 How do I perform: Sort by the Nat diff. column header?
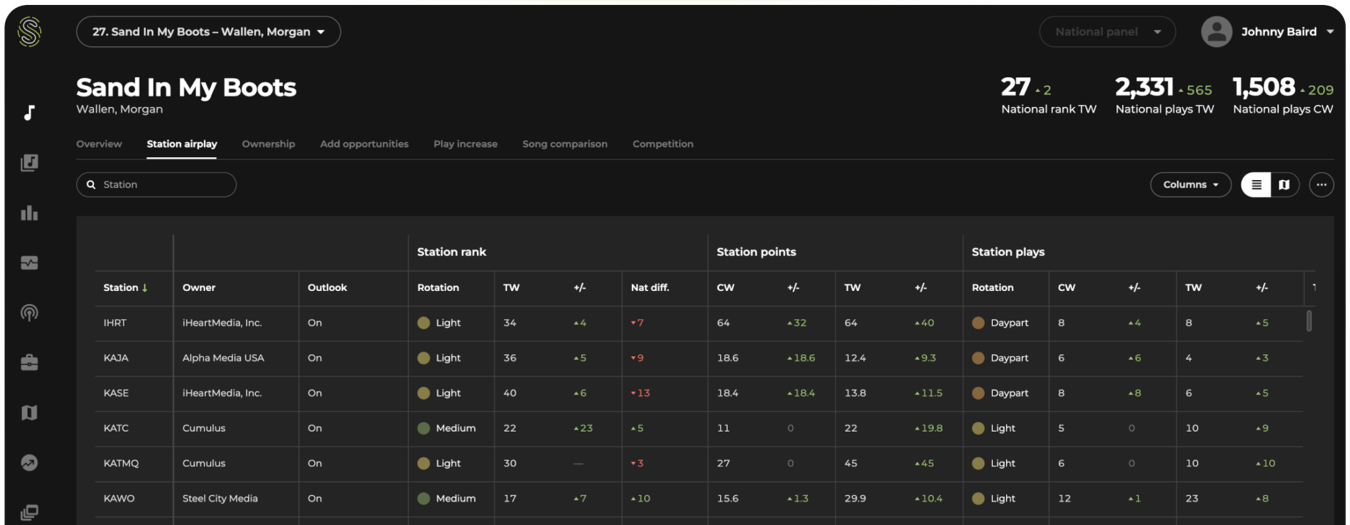point(650,288)
